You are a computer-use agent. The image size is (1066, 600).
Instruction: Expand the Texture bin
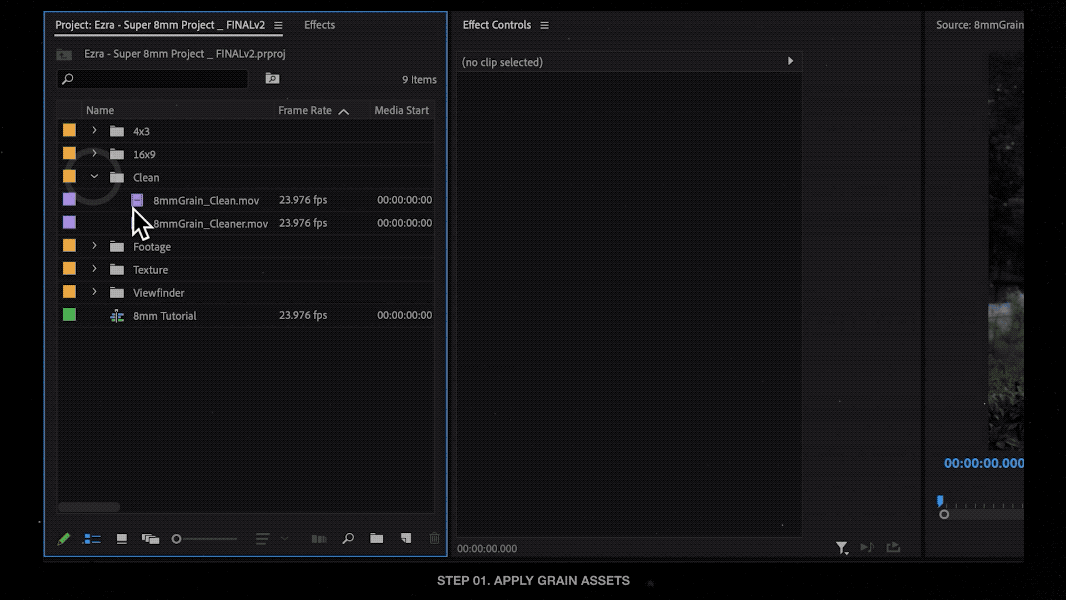94,269
